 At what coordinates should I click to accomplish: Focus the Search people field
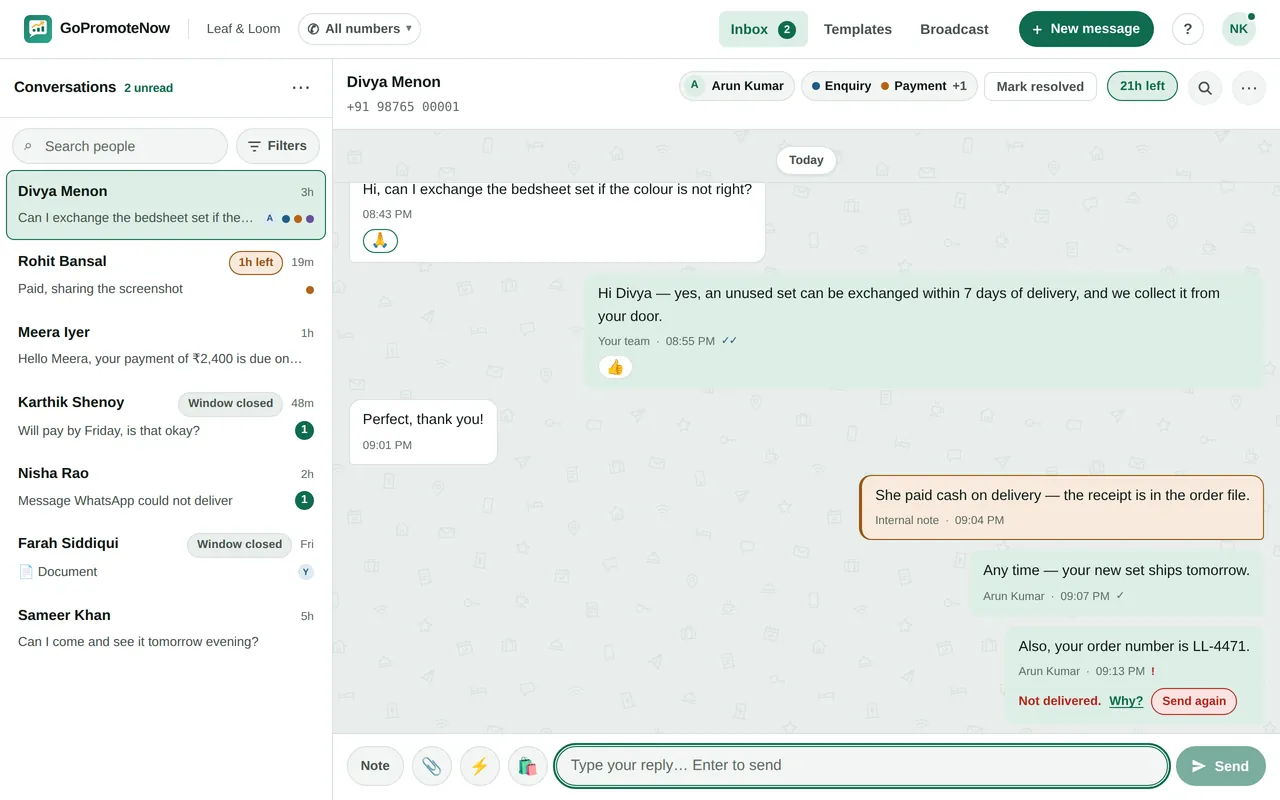tap(120, 146)
